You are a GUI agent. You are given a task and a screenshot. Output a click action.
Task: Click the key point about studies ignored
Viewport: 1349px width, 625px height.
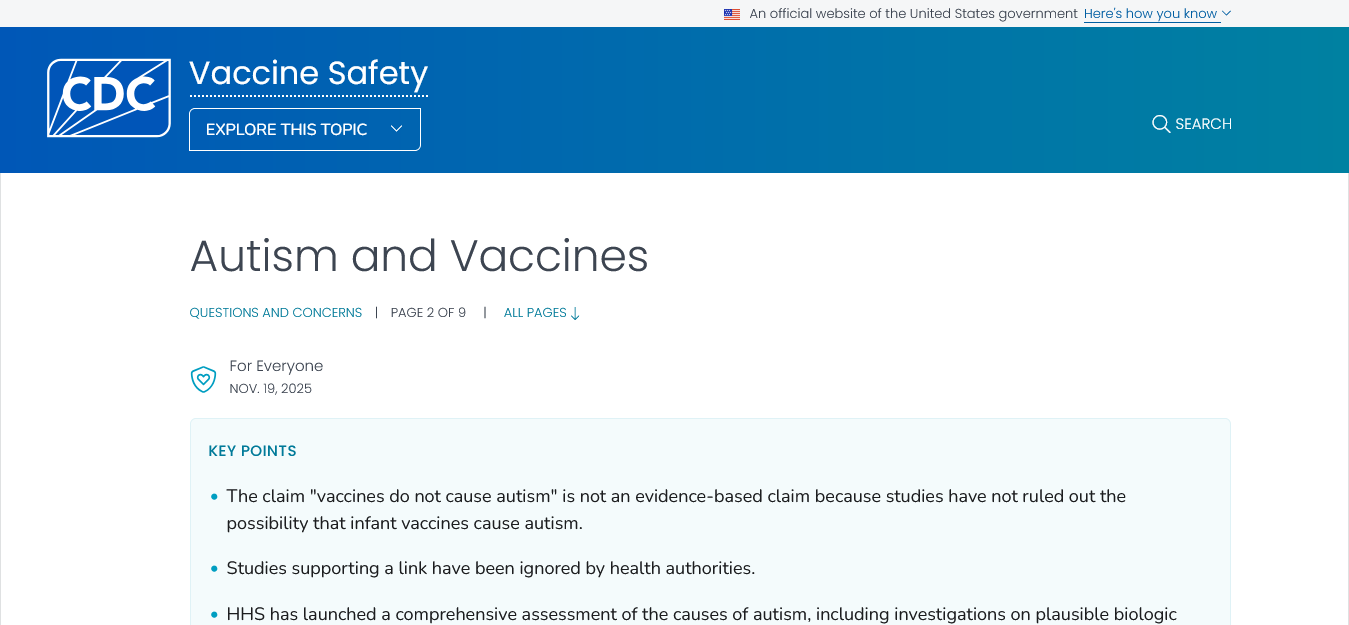[x=490, y=568]
